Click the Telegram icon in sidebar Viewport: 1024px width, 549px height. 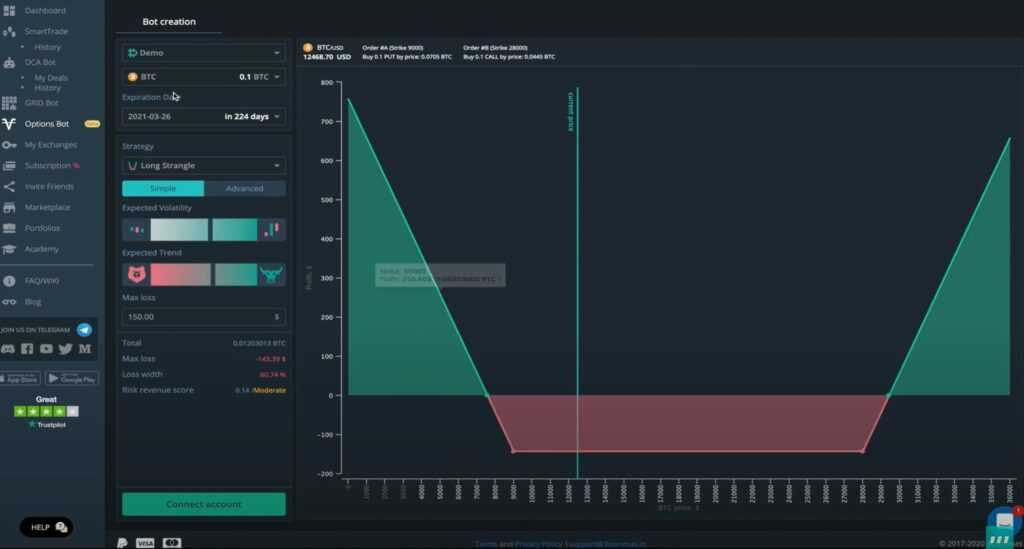84,329
